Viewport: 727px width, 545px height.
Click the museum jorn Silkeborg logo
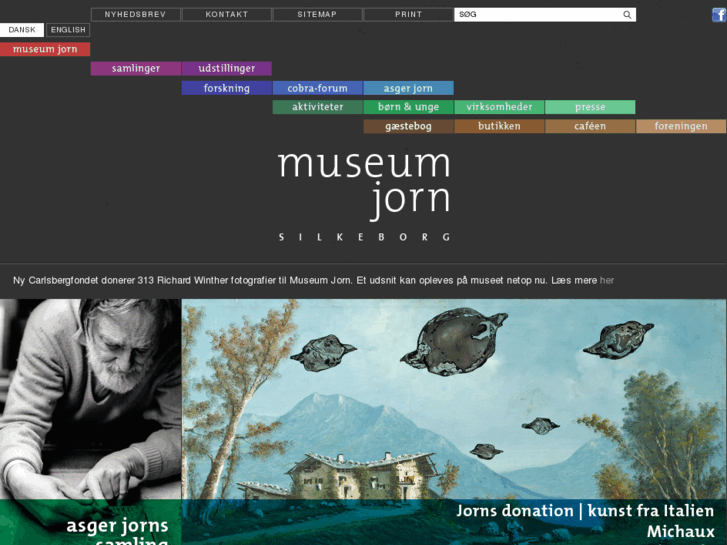pos(364,196)
